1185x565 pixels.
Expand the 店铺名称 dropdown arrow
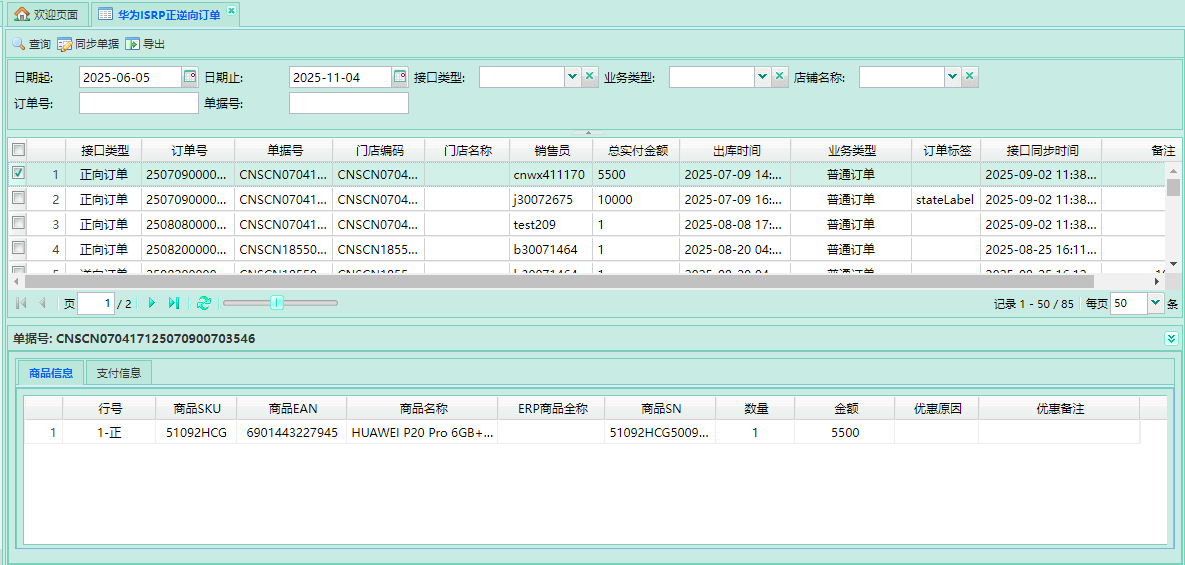[952, 77]
